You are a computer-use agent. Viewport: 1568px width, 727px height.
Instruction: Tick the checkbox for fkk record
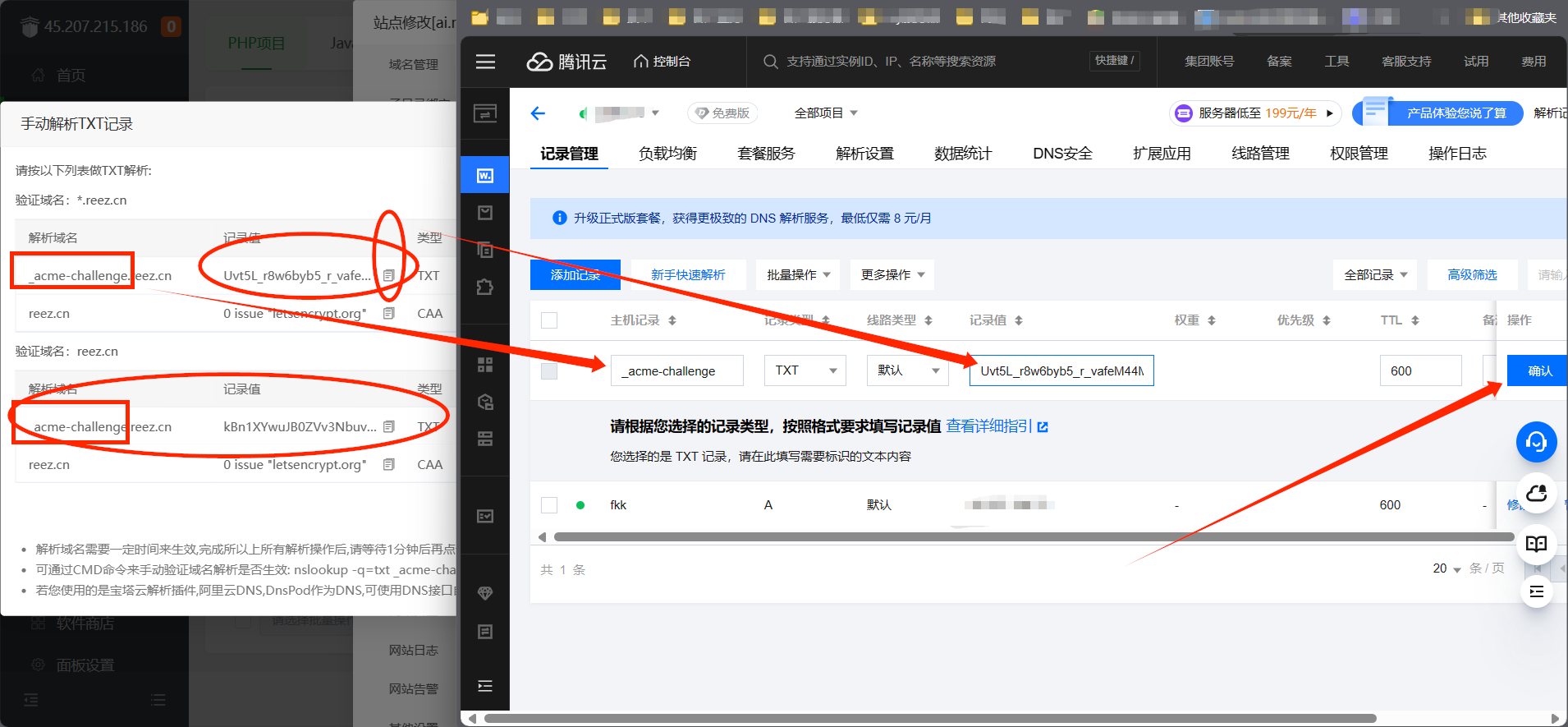[549, 505]
